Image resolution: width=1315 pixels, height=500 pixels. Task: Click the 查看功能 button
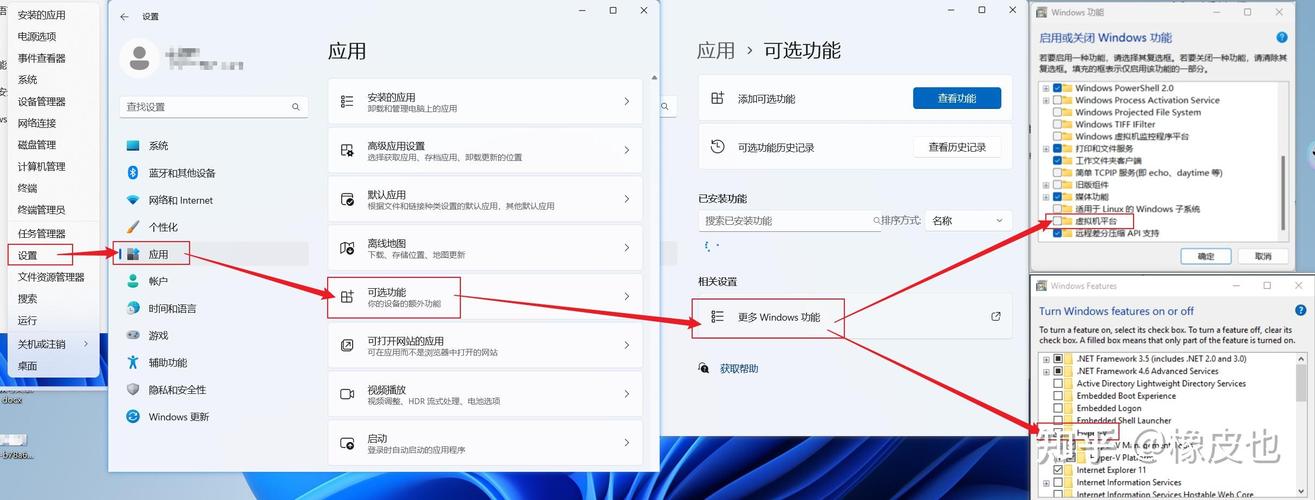(957, 98)
